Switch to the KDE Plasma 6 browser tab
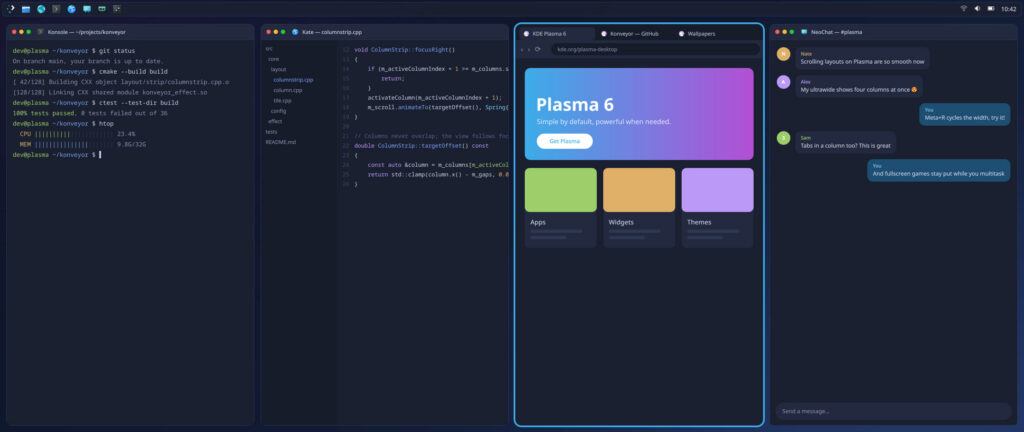The image size is (1024, 432). (556, 33)
